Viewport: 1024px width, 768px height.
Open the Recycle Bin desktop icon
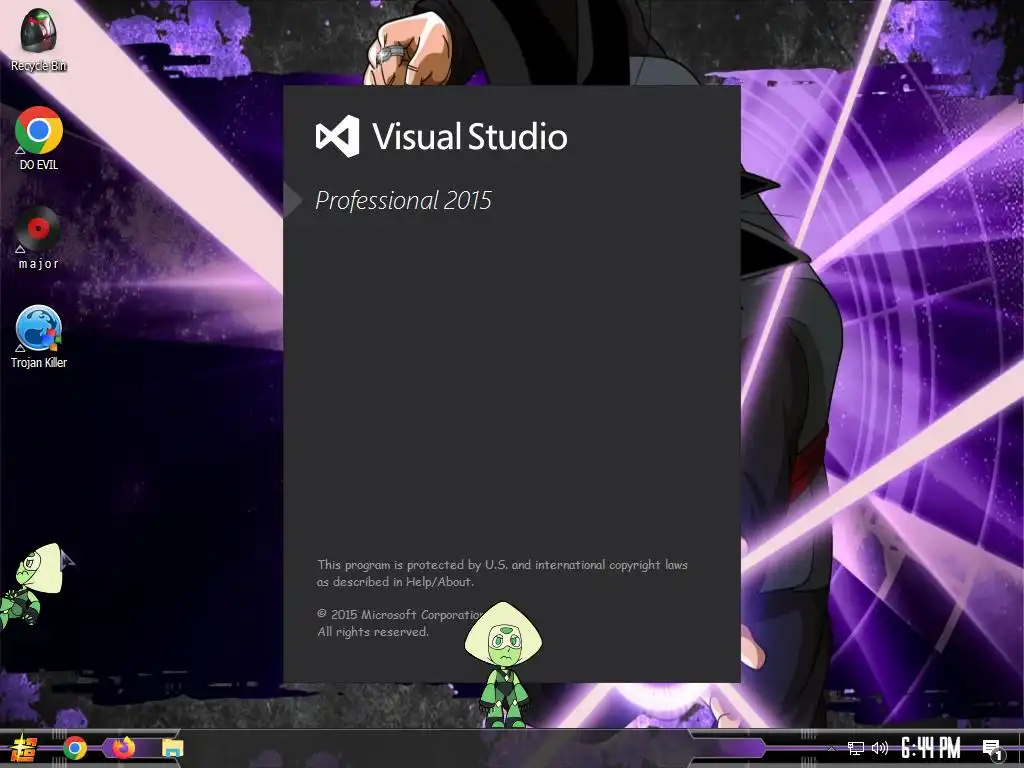(x=39, y=39)
